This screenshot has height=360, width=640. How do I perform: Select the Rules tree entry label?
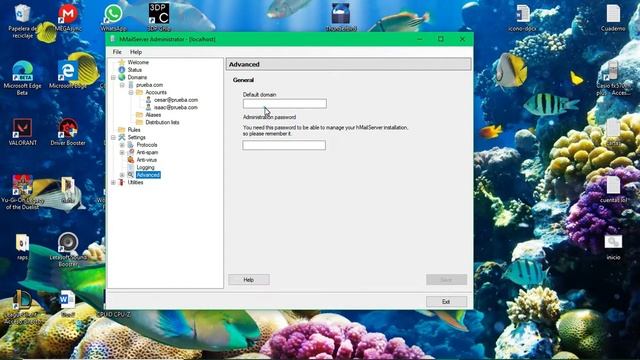[134, 130]
